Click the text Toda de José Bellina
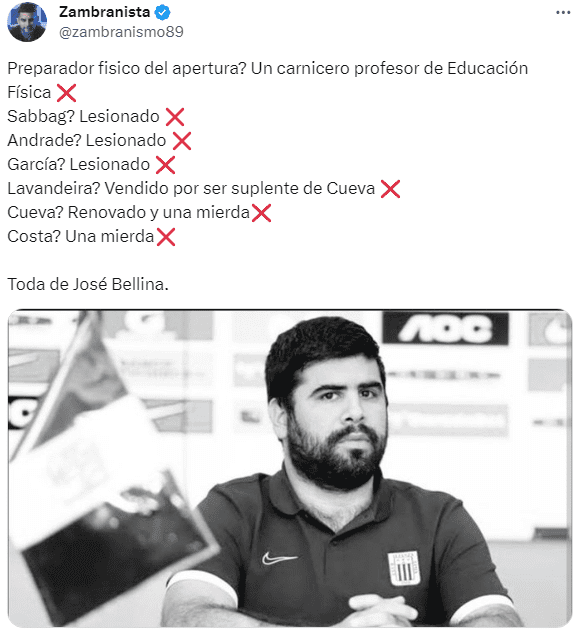586x632 pixels. pos(88,284)
